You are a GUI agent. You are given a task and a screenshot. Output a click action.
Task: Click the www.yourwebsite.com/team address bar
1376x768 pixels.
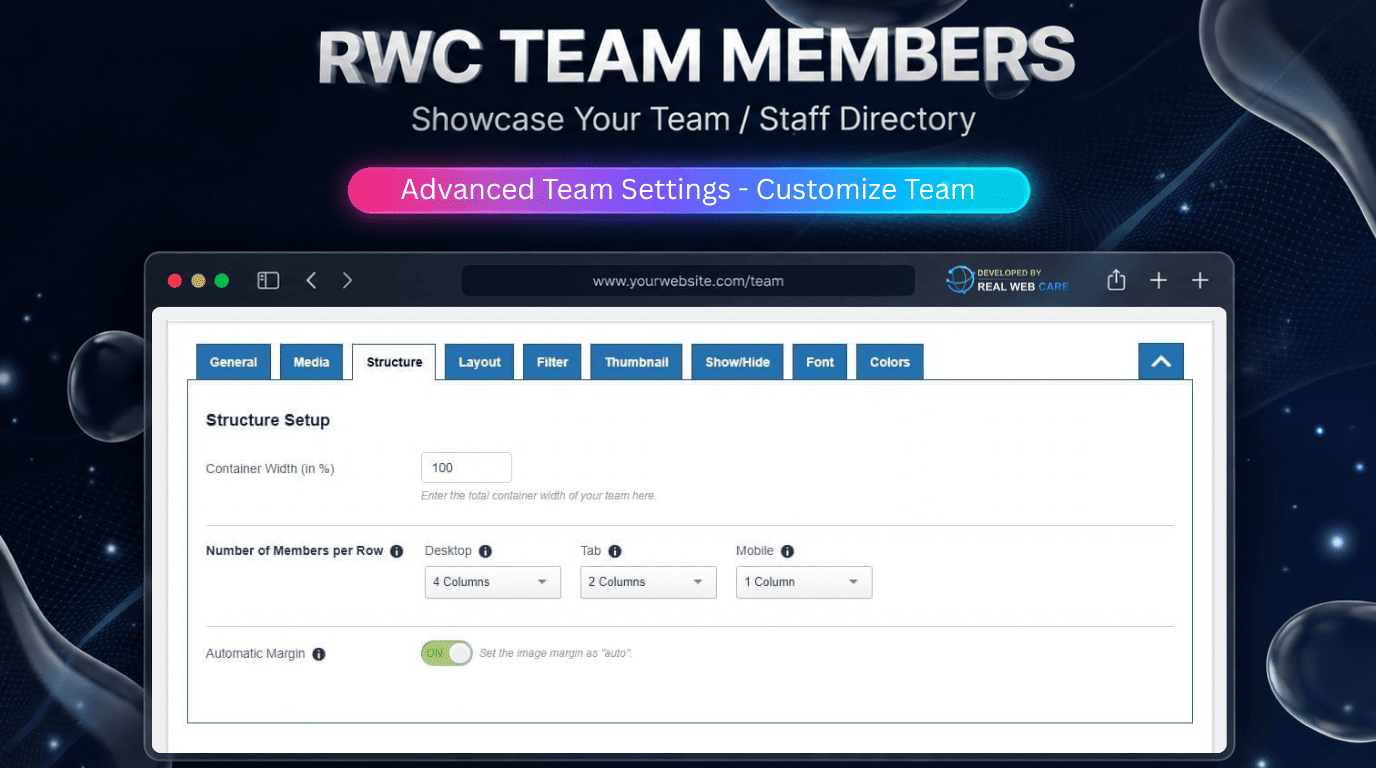pyautogui.click(x=688, y=281)
